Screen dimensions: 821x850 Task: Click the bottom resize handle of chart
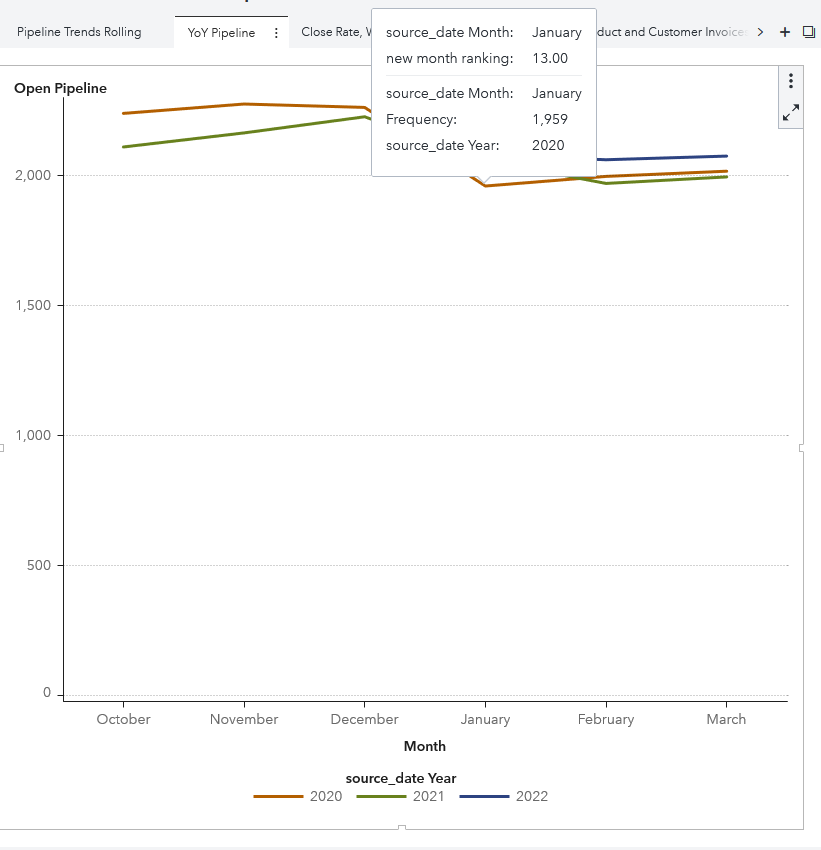tap(401, 828)
